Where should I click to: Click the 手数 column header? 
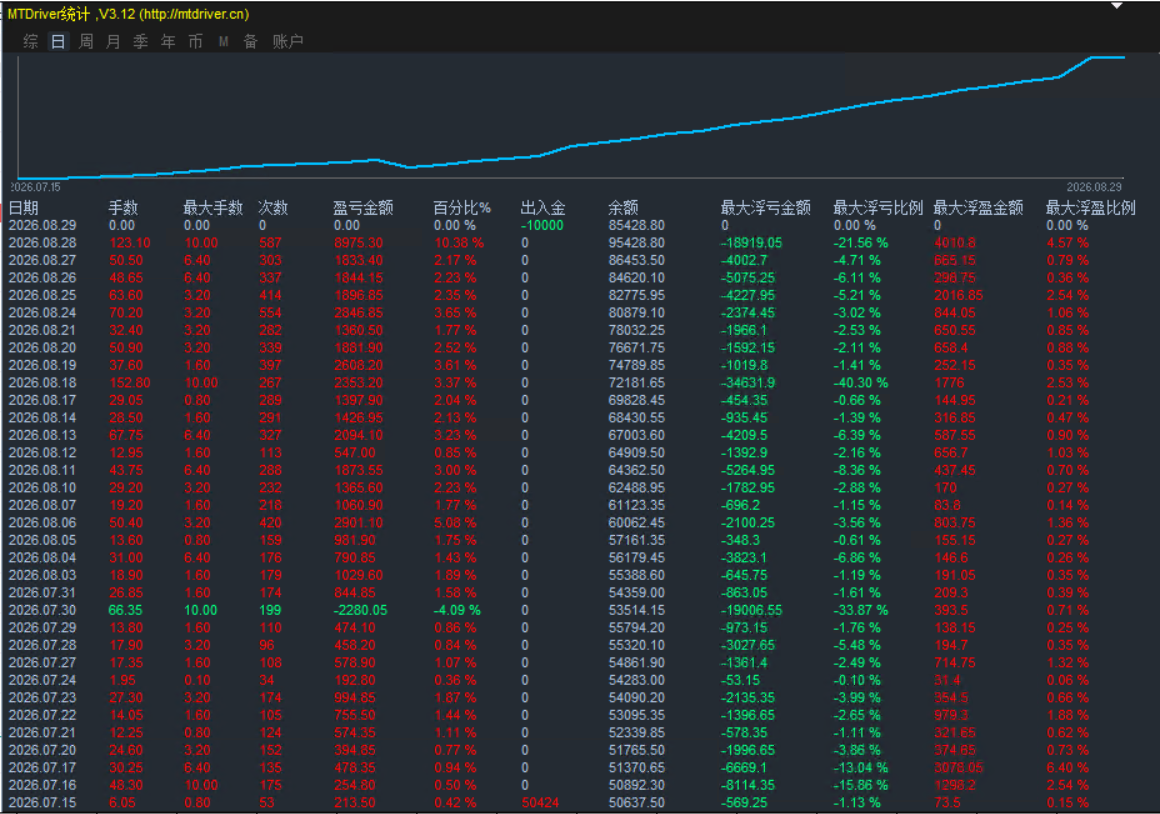pos(123,208)
